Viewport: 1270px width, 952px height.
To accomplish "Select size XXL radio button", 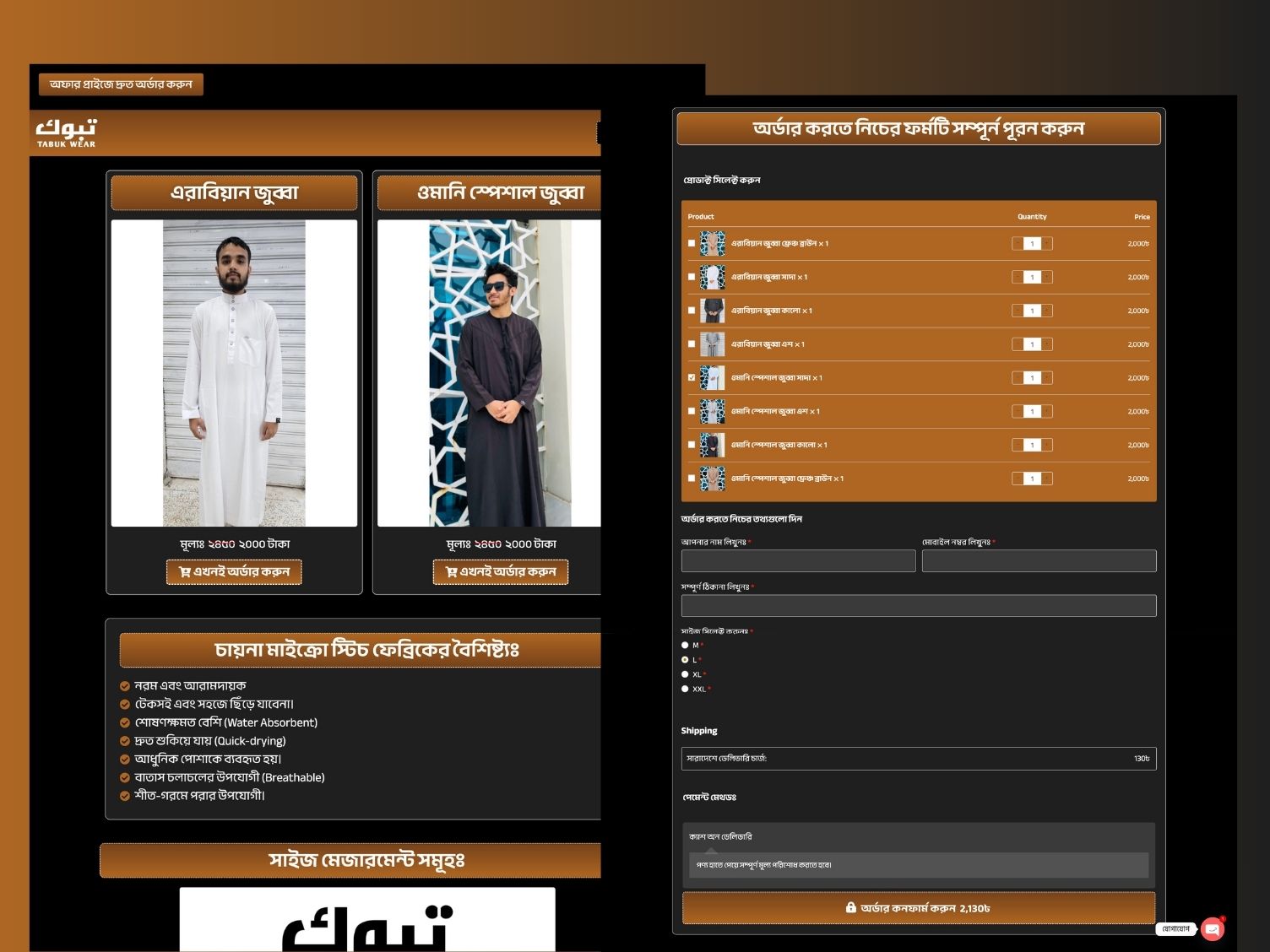I will click(x=685, y=690).
